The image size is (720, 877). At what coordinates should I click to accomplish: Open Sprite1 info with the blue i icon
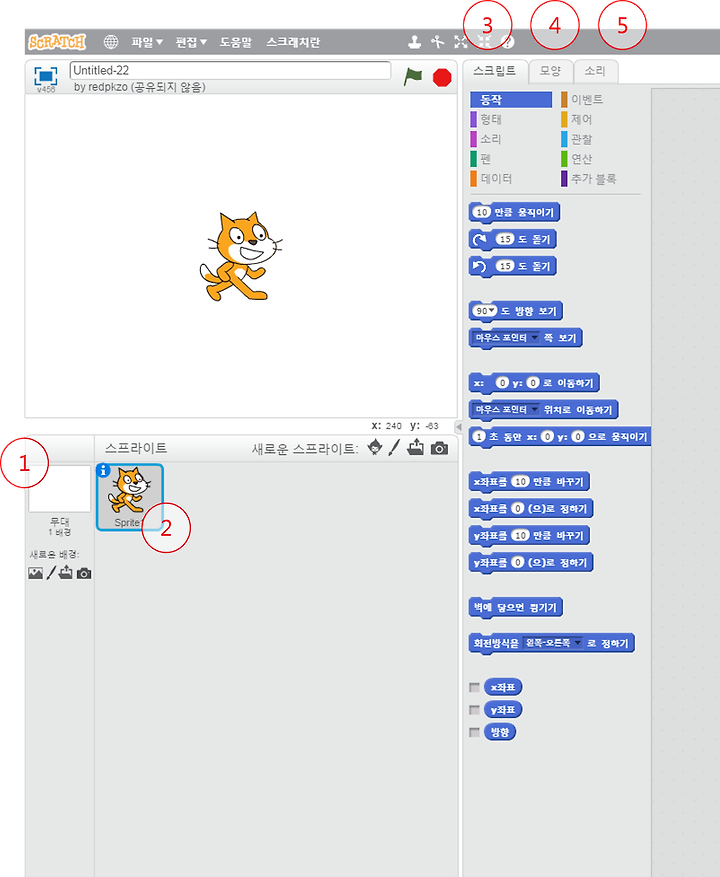103,471
